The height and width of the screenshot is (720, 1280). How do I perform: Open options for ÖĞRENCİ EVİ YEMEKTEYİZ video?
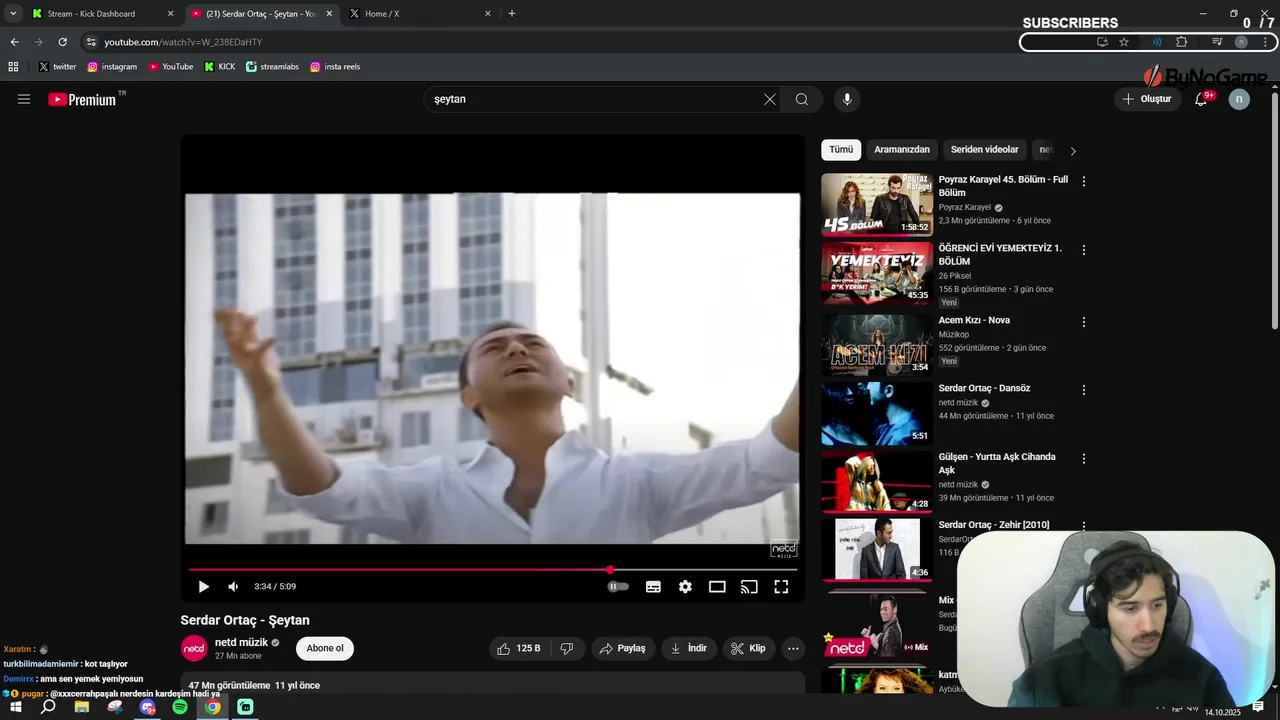1084,250
